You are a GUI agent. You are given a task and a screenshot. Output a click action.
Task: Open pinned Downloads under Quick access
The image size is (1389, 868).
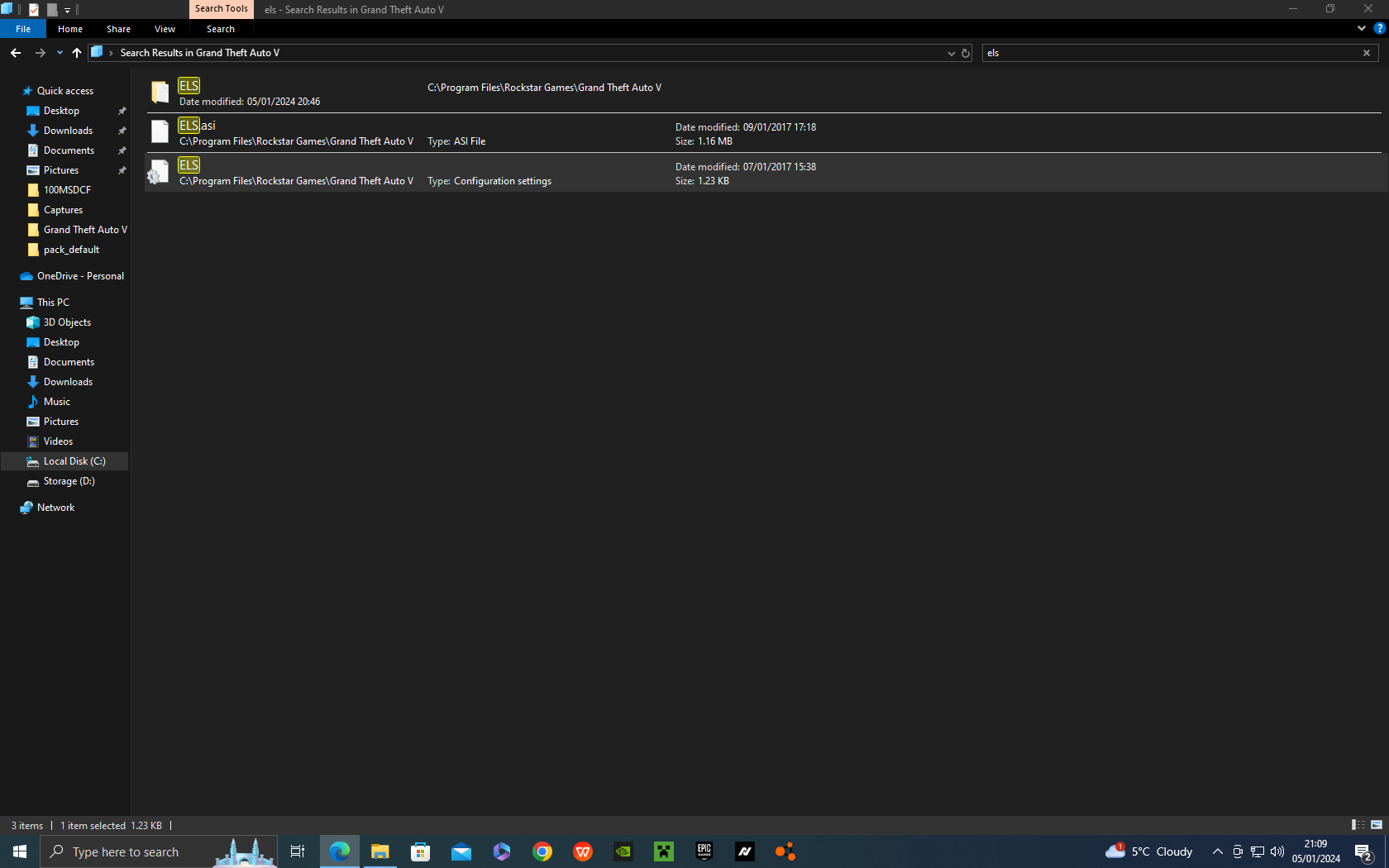pos(68,131)
